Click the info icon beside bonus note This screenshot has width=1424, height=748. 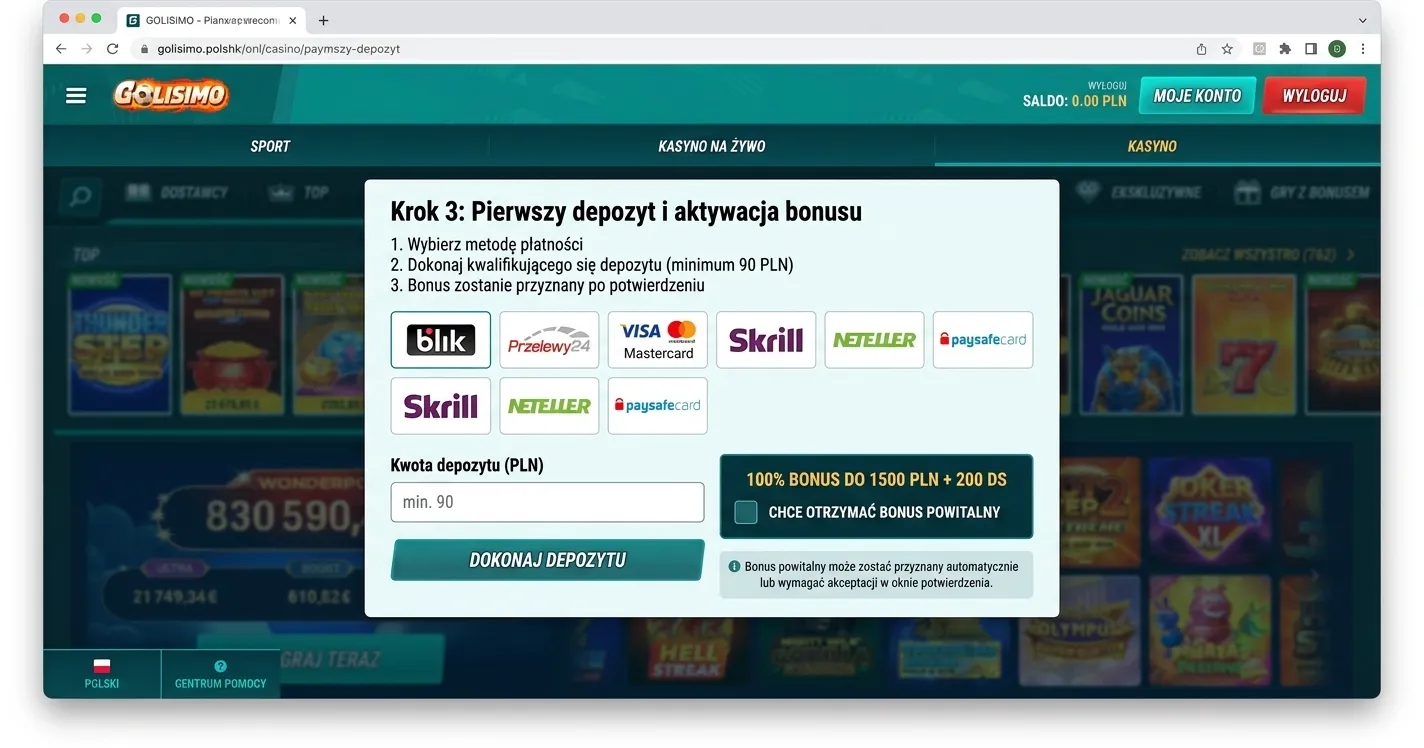[735, 566]
